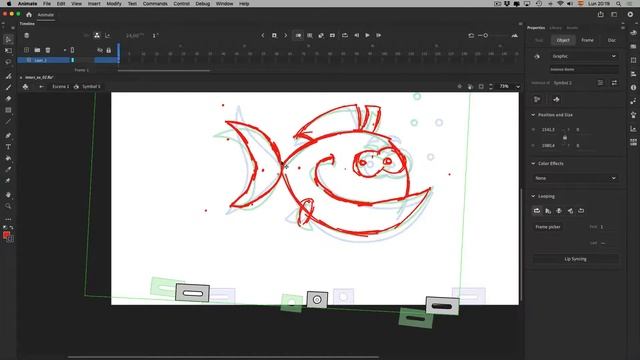Switch to the Doc properties tab
640x360 pixels.
(611, 40)
